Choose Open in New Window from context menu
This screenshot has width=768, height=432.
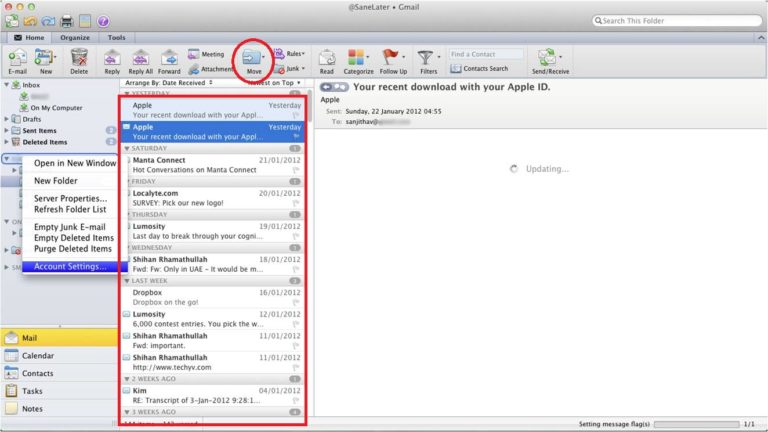(73, 163)
